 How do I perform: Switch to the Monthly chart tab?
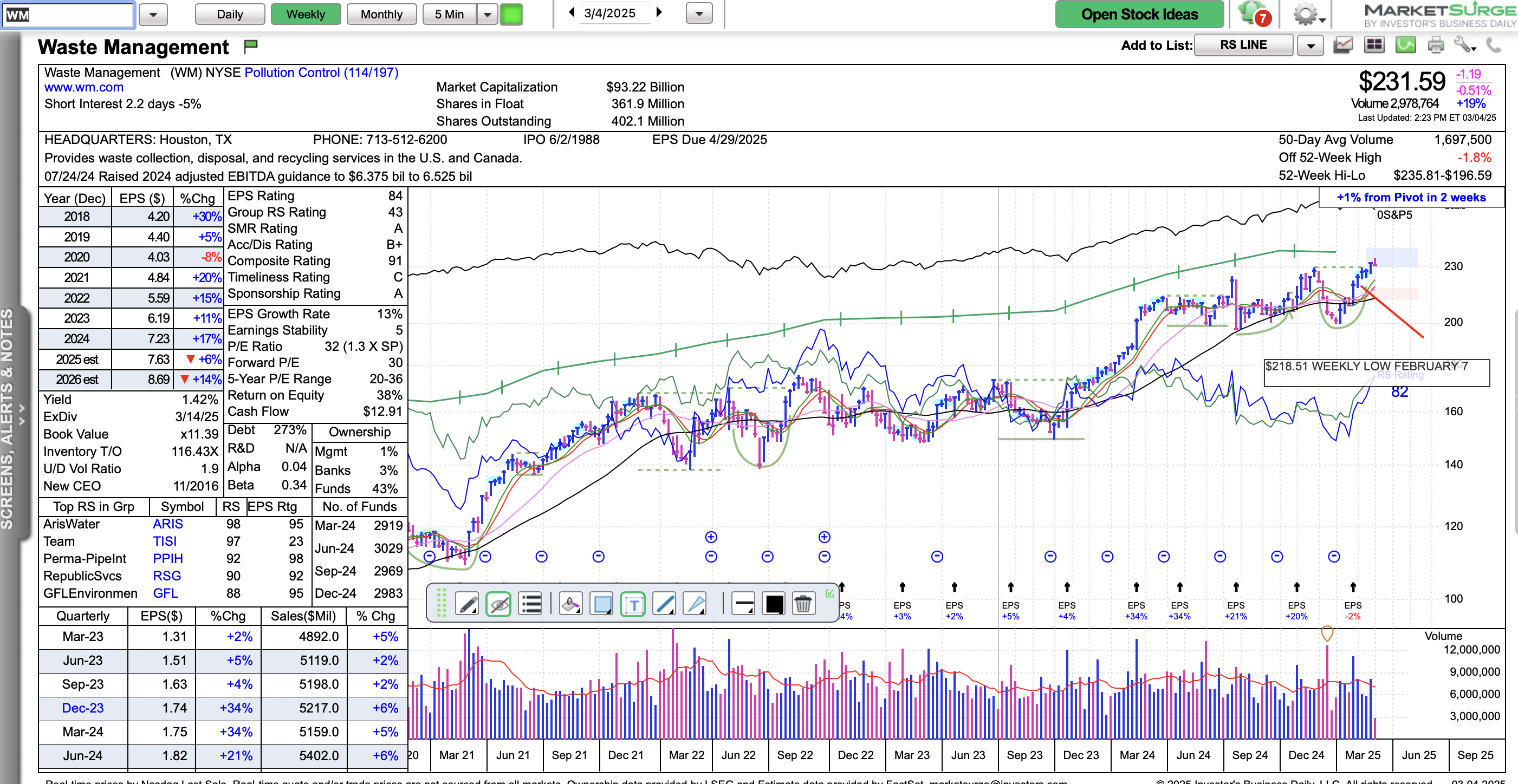(381, 14)
